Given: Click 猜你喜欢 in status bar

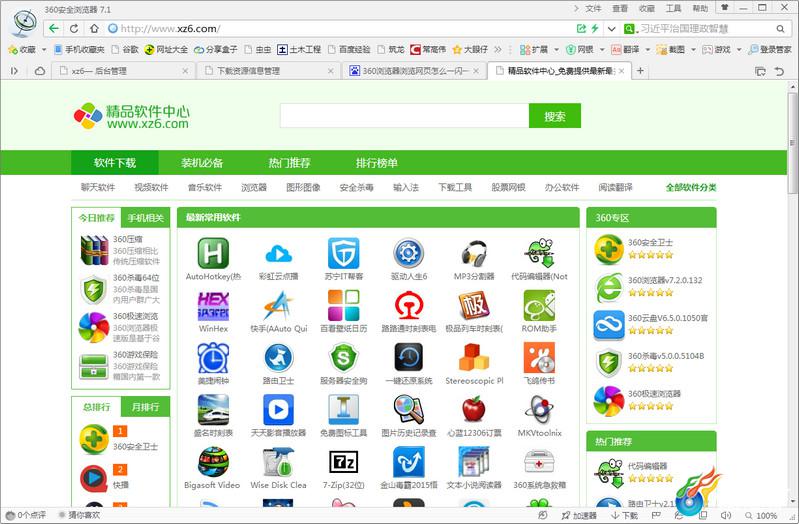Looking at the screenshot, I should click(x=79, y=515).
